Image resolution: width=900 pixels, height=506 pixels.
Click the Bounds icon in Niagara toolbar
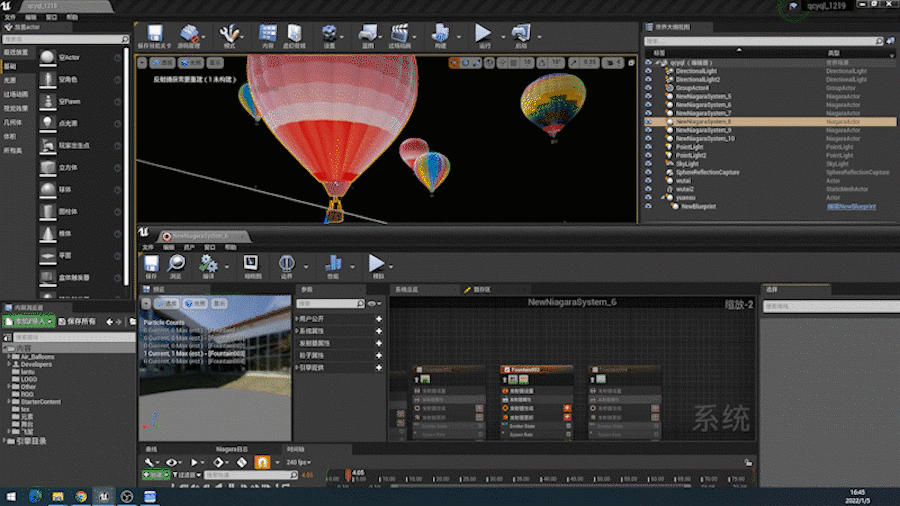pos(286,264)
